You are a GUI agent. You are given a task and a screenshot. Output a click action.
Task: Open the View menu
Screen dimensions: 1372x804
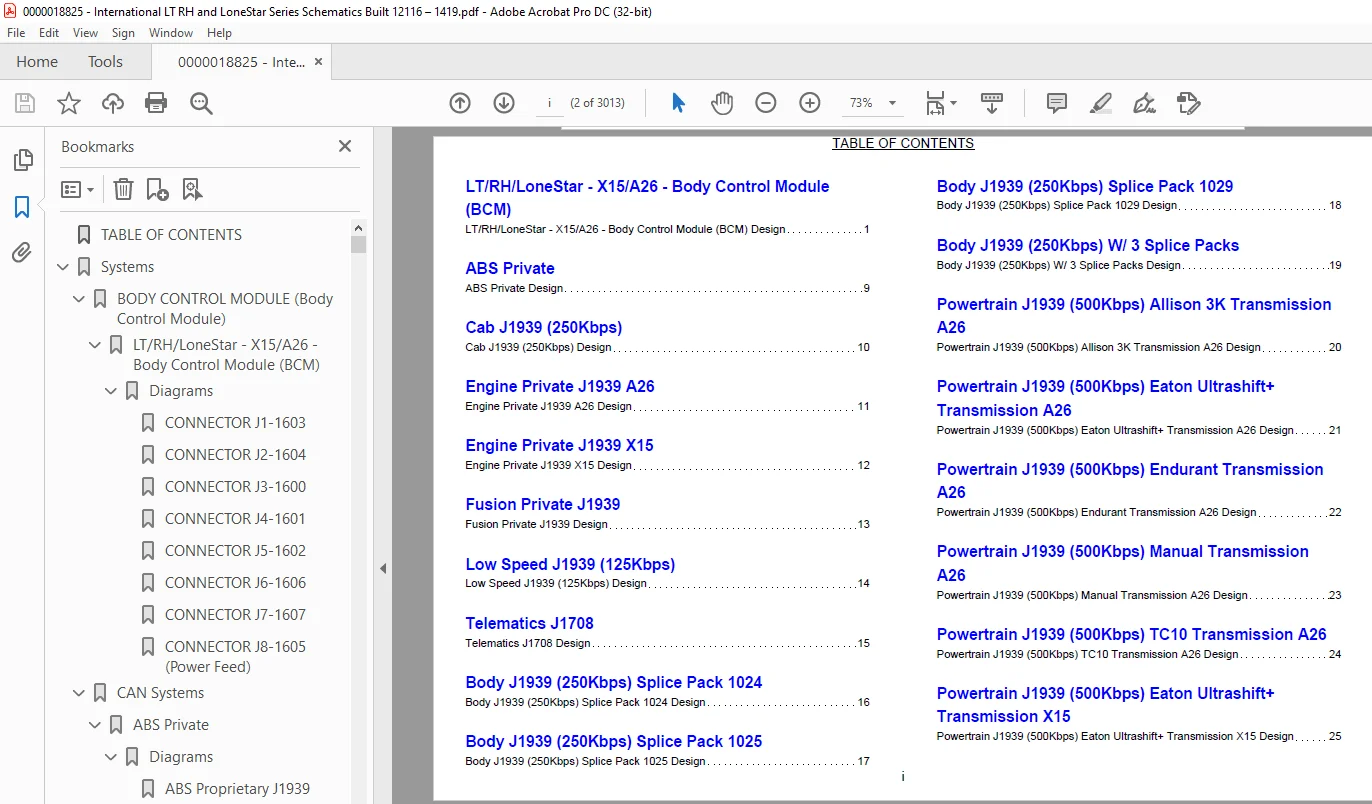(x=85, y=33)
